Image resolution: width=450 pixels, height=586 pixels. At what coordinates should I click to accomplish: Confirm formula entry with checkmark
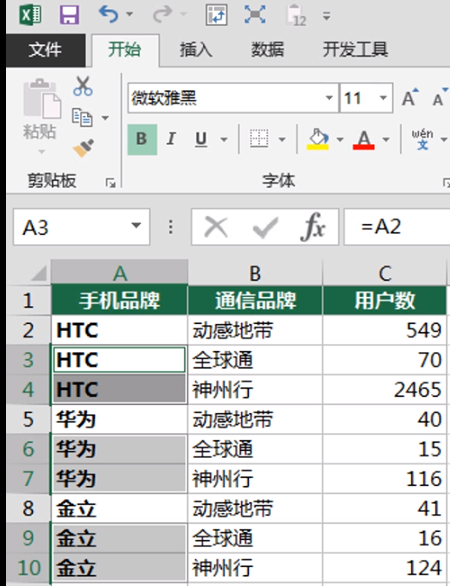(265, 227)
